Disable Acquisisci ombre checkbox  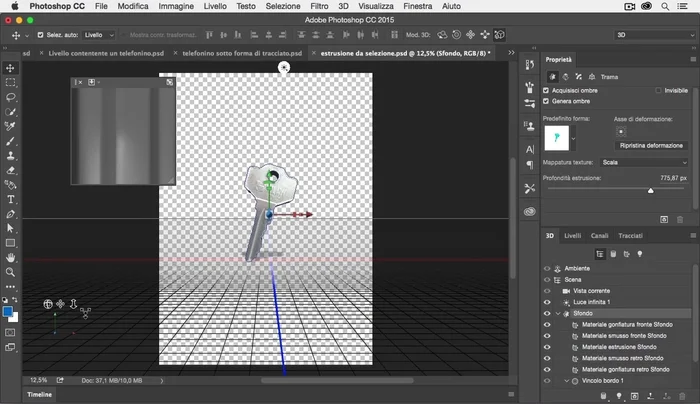tap(546, 90)
